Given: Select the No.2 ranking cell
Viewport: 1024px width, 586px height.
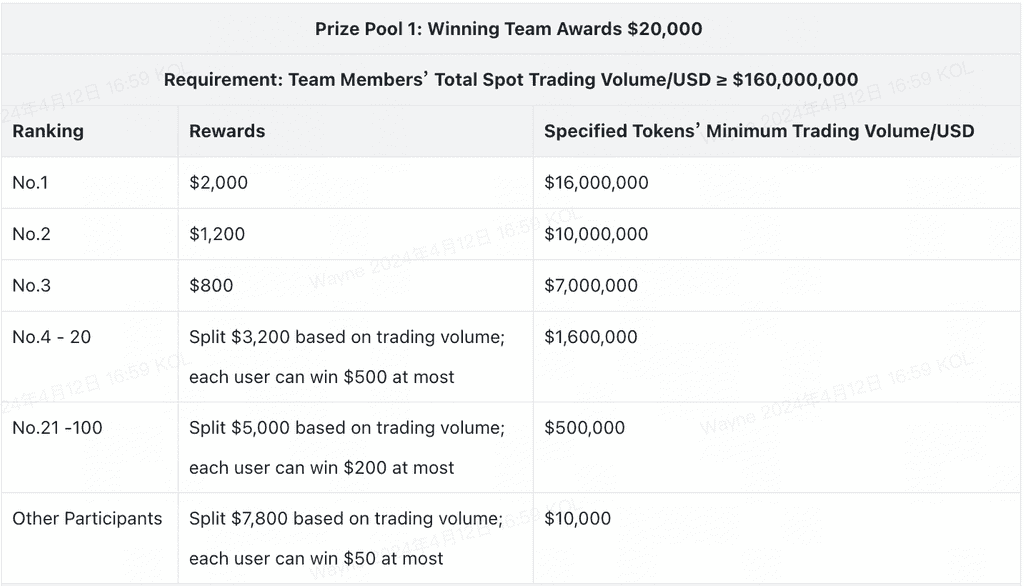Looking at the screenshot, I should point(31,234).
